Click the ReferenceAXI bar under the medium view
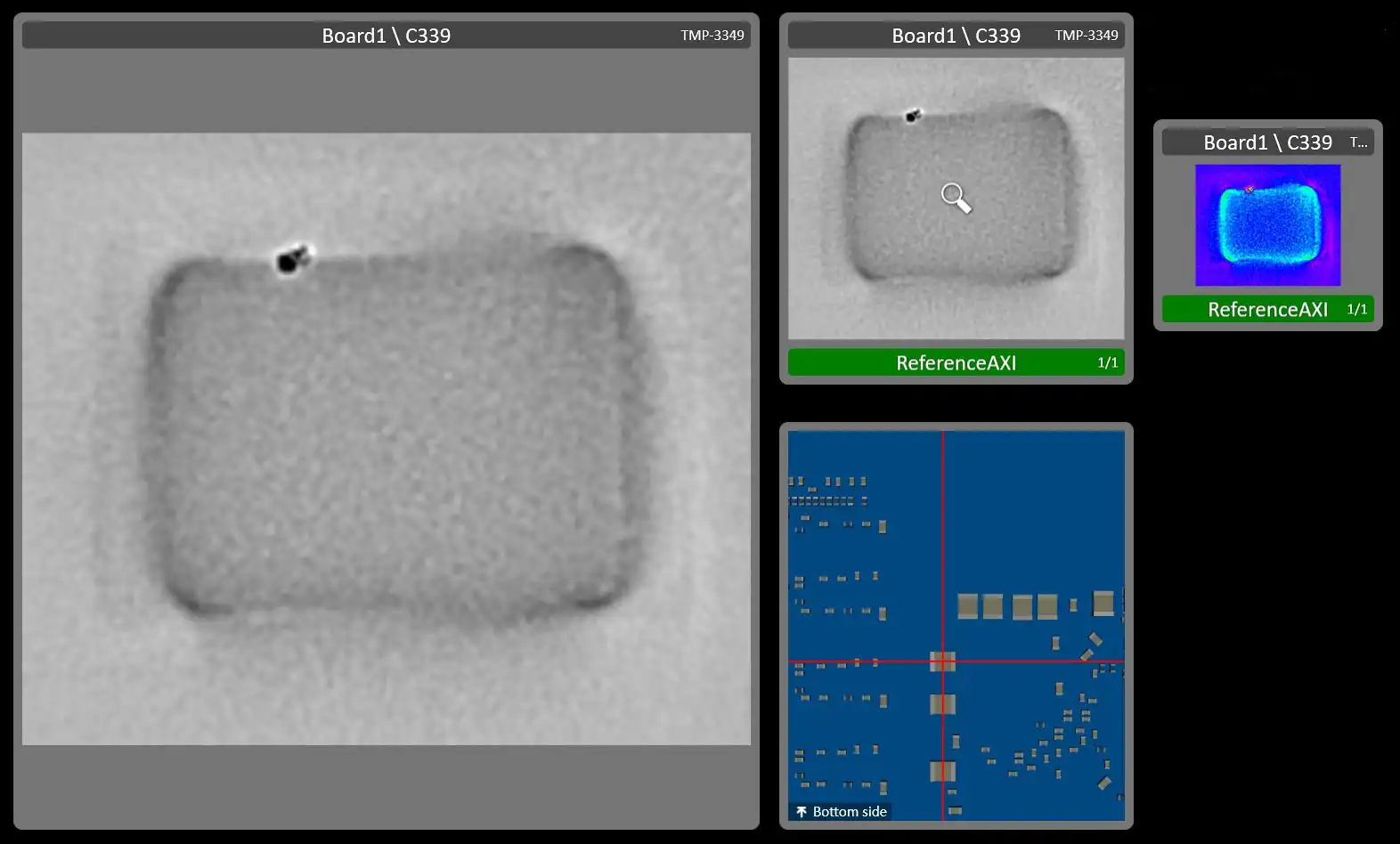Image resolution: width=1400 pixels, height=844 pixels. coord(956,362)
